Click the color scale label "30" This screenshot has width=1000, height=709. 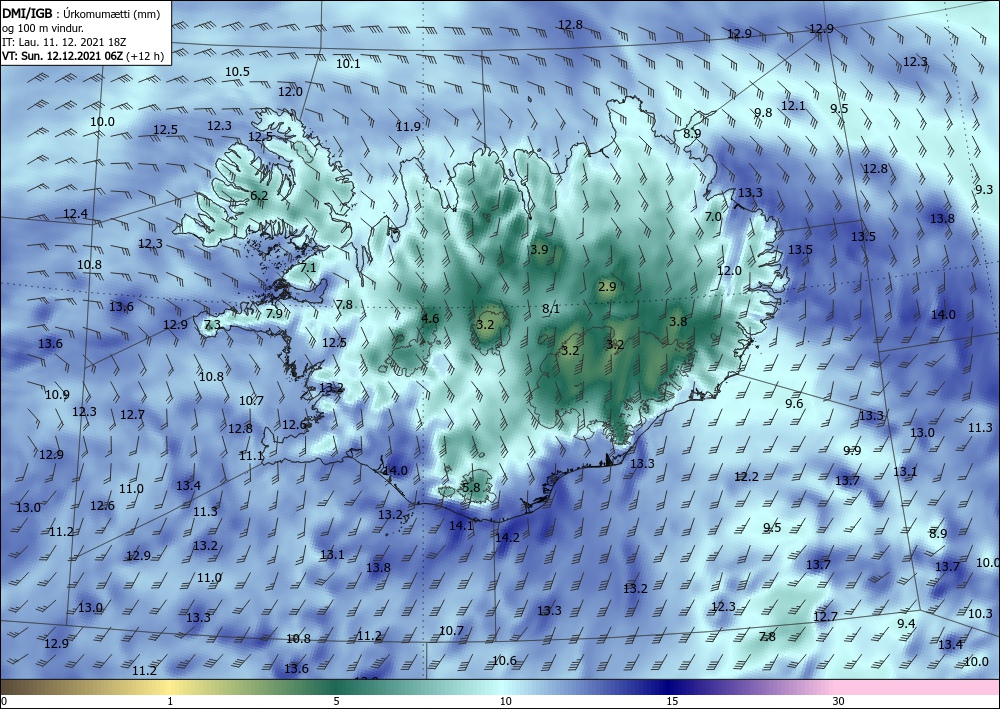click(x=839, y=701)
